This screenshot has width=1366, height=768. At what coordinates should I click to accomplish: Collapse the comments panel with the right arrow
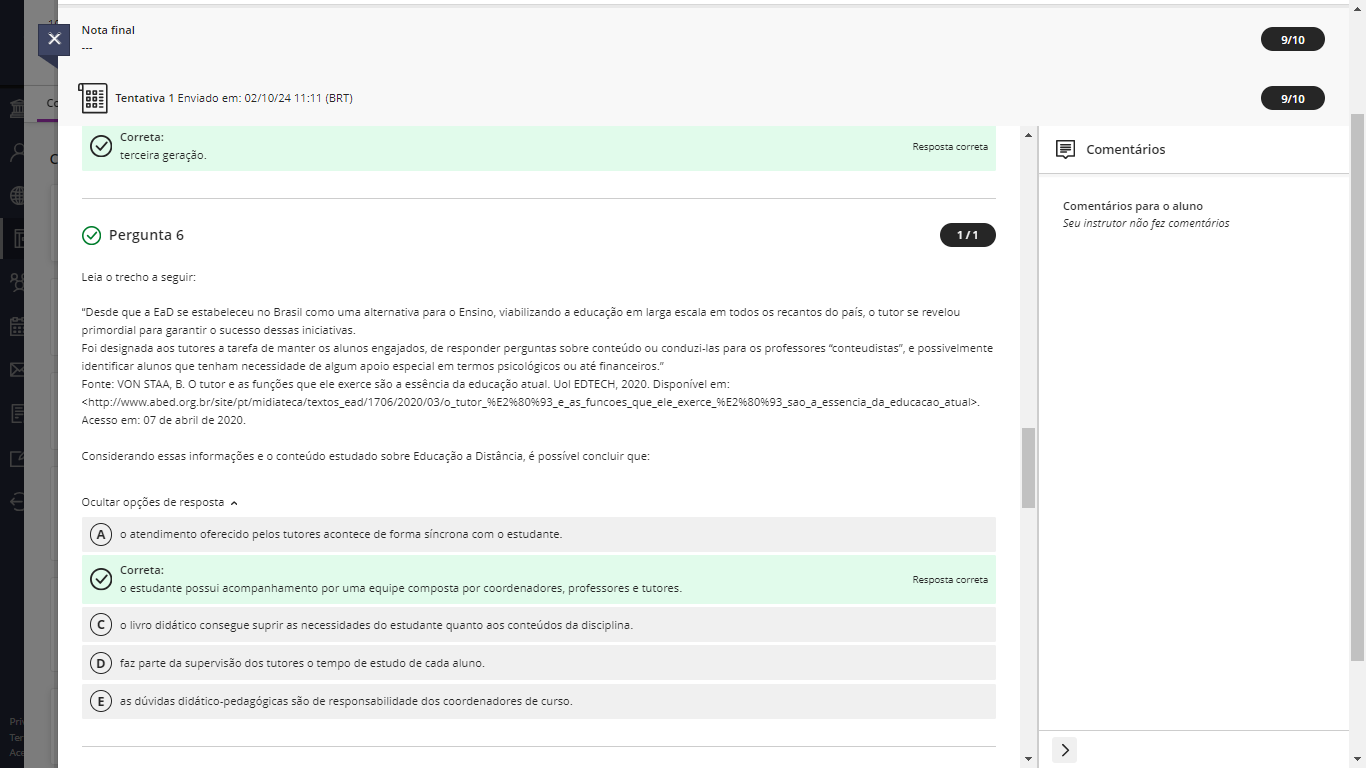pos(1064,750)
